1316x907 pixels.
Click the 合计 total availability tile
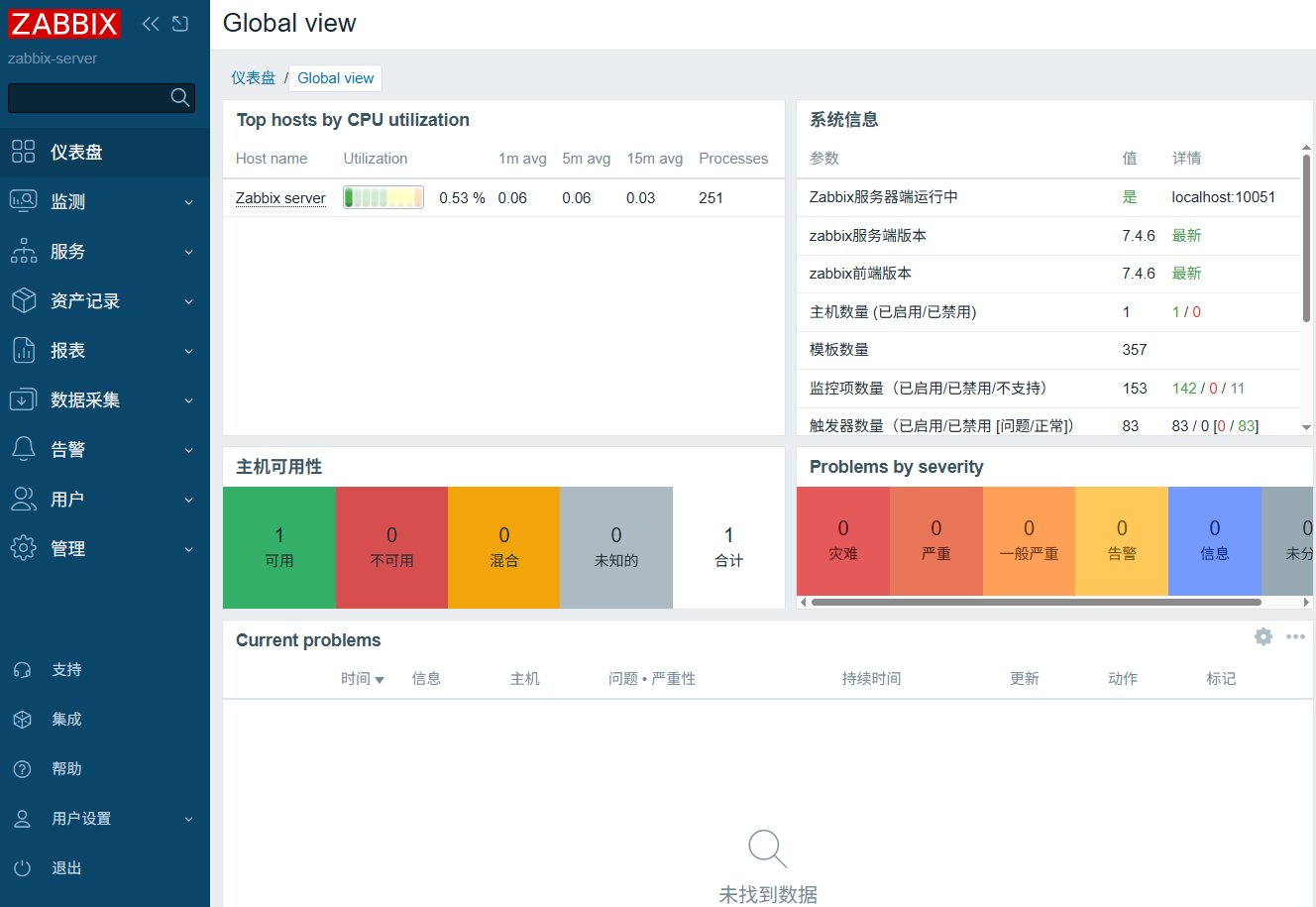click(729, 547)
